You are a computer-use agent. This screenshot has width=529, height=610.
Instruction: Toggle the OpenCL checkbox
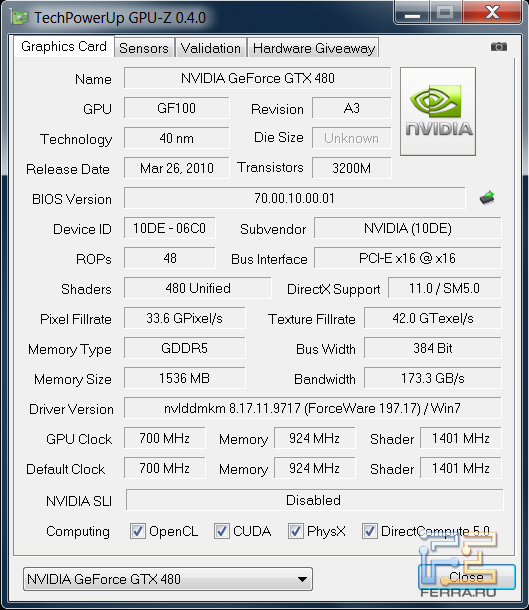[138, 531]
